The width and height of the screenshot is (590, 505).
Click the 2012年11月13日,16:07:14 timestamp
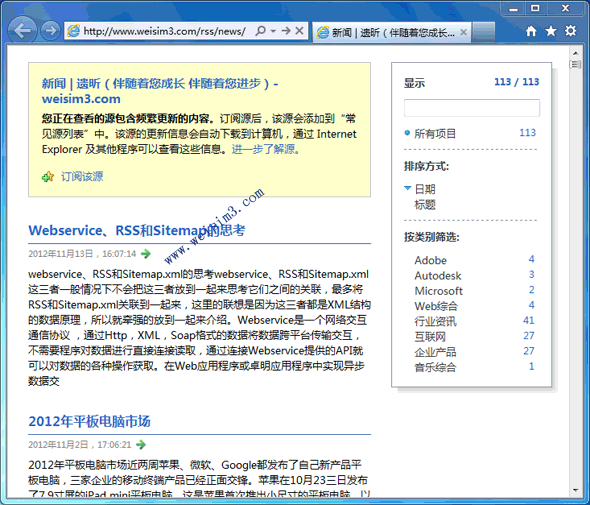click(x=82, y=254)
